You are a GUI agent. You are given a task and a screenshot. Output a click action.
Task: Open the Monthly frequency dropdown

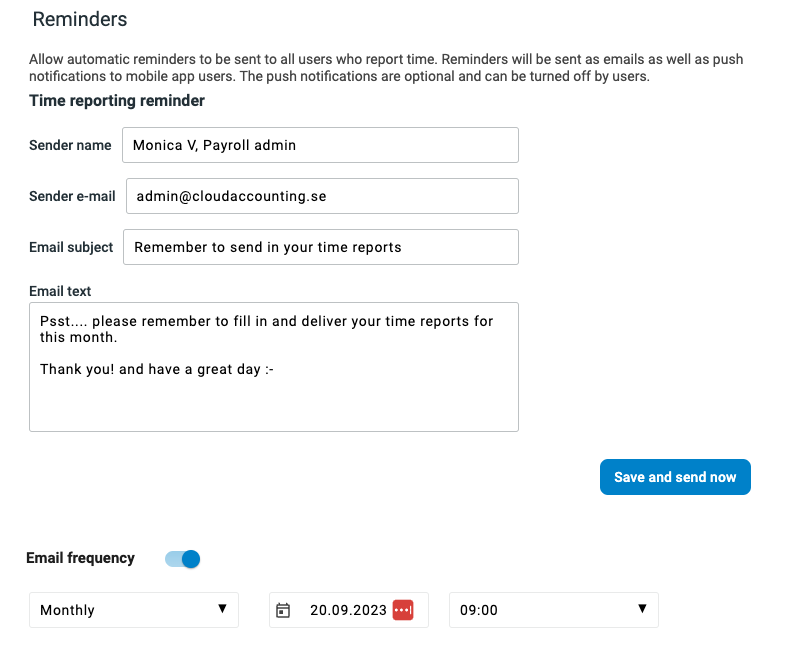[x=133, y=610]
